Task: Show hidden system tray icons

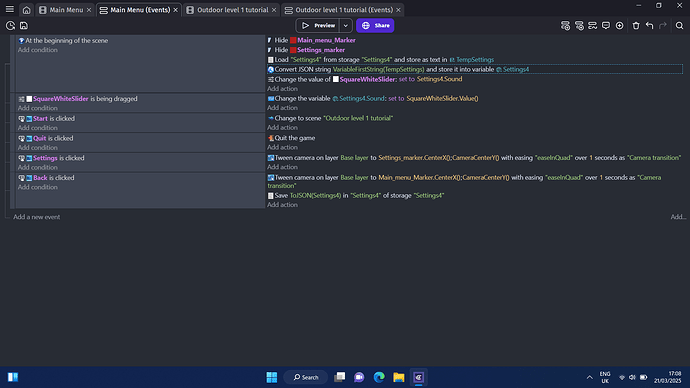Action: tap(589, 377)
